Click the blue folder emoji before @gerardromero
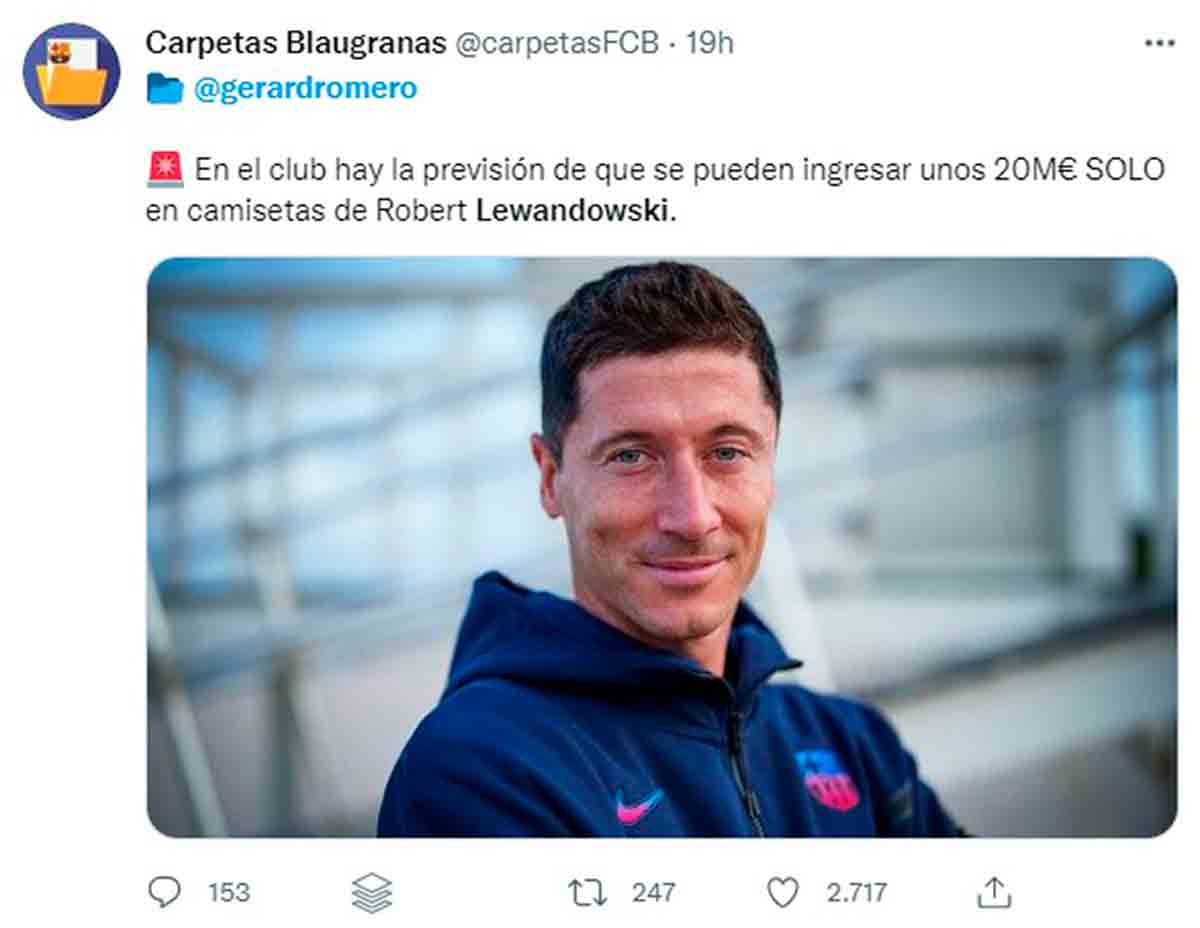 click(x=165, y=89)
